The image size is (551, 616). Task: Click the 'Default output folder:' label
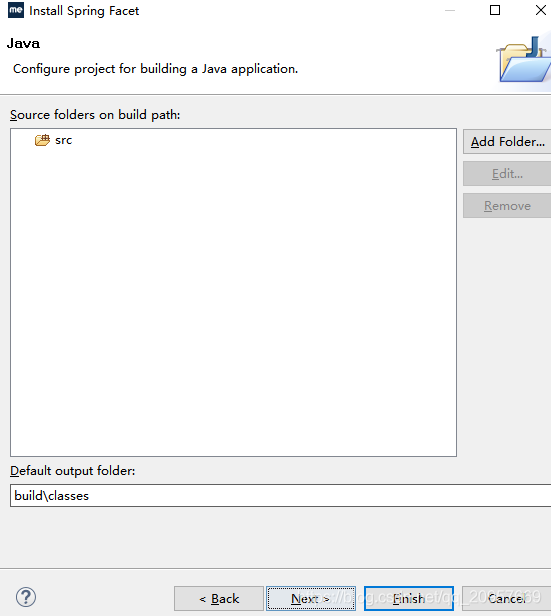73,471
